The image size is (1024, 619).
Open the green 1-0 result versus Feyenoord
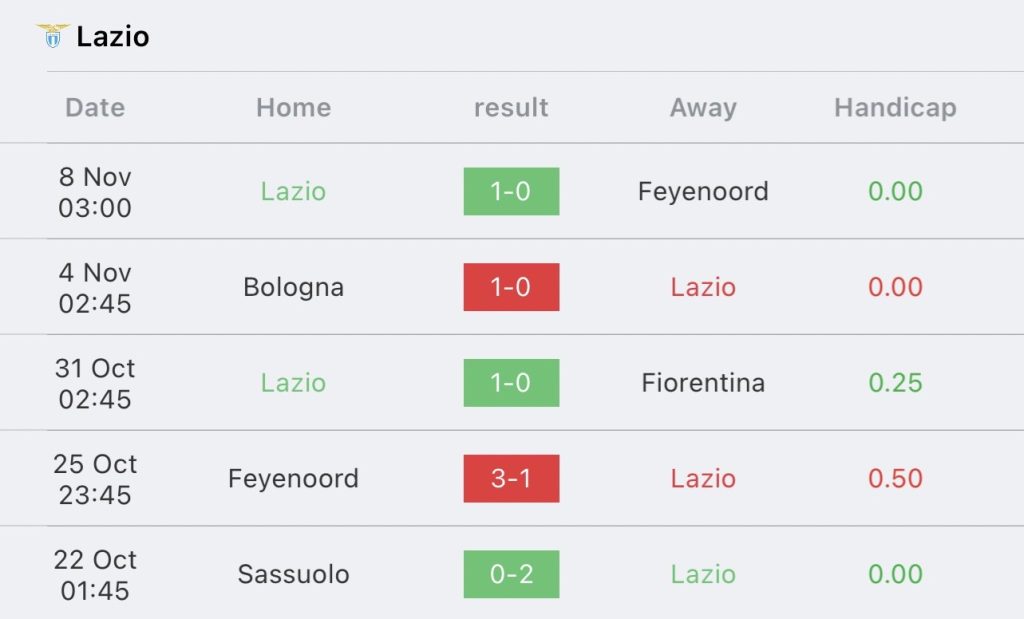[511, 191]
